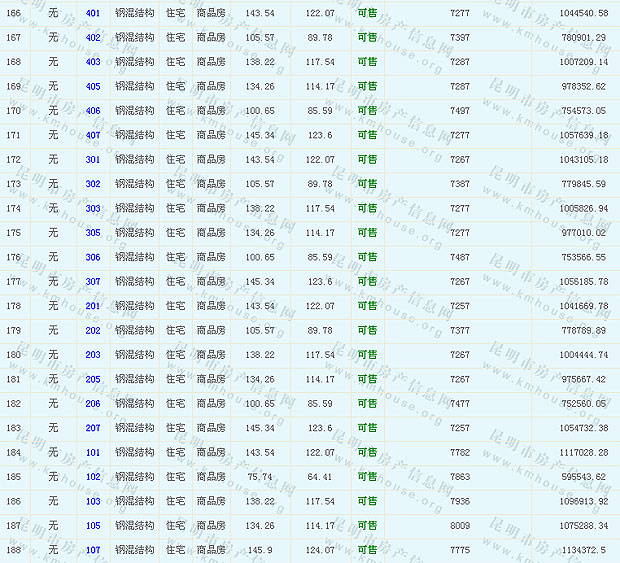Screen dimensions: 620x563
Task: Open room 302 details link
Action: pos(93,184)
